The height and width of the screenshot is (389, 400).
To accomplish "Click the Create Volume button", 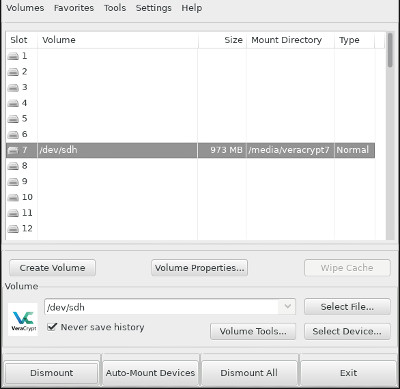I will click(x=52, y=268).
